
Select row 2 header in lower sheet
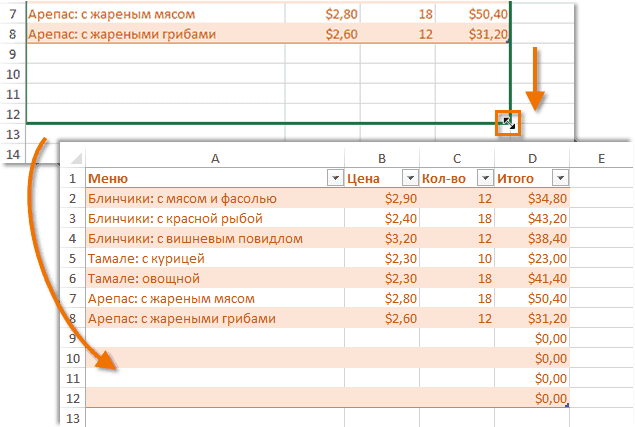point(72,199)
